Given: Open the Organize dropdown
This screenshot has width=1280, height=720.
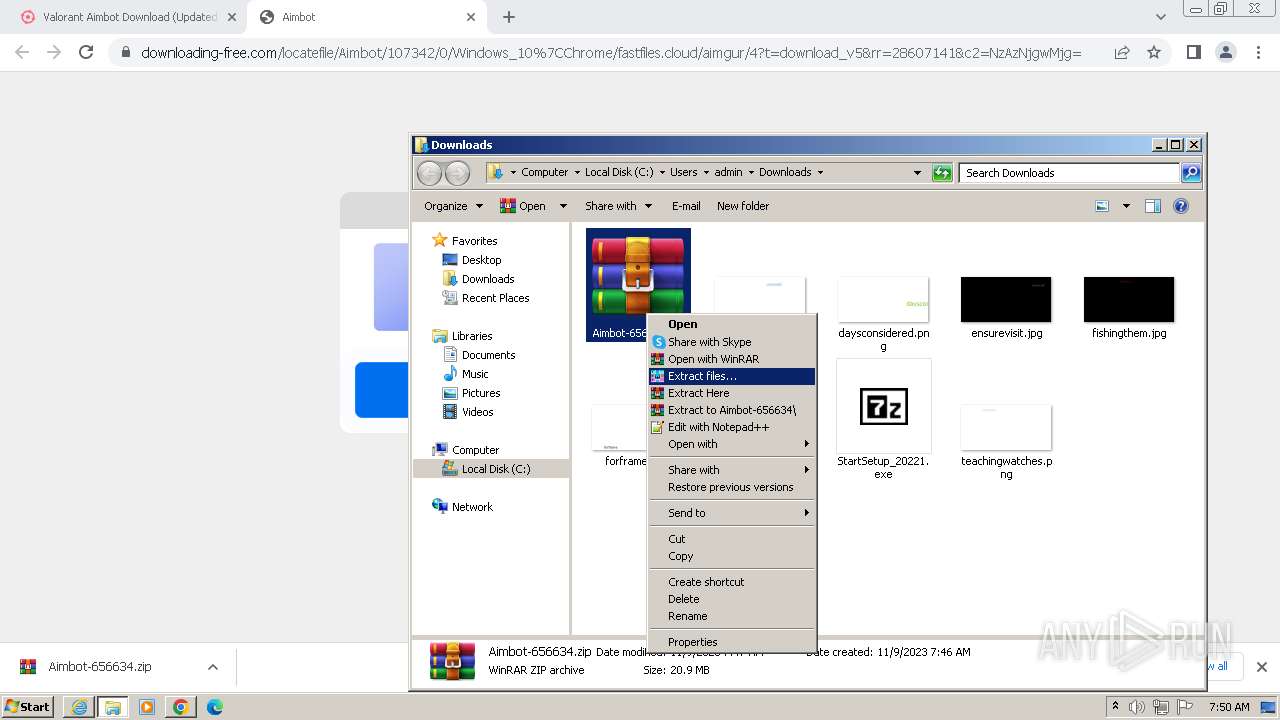Looking at the screenshot, I should 453,206.
